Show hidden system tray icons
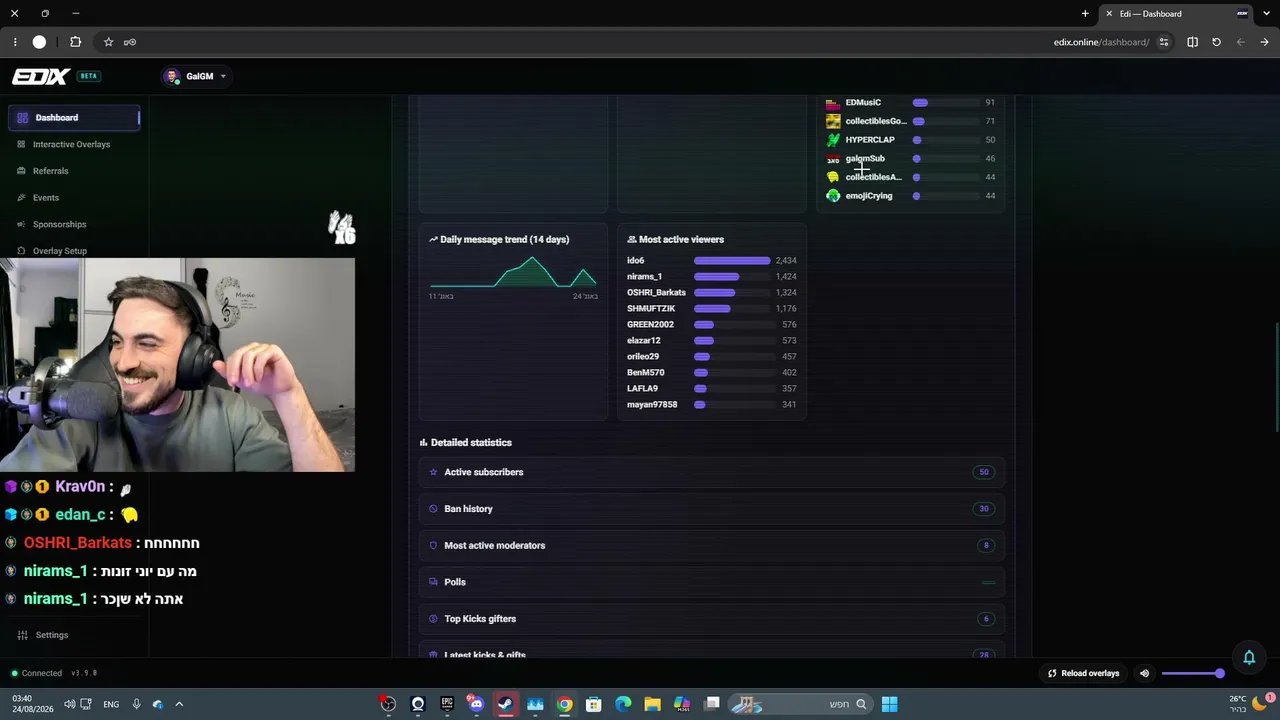The image size is (1280, 720). click(179, 704)
